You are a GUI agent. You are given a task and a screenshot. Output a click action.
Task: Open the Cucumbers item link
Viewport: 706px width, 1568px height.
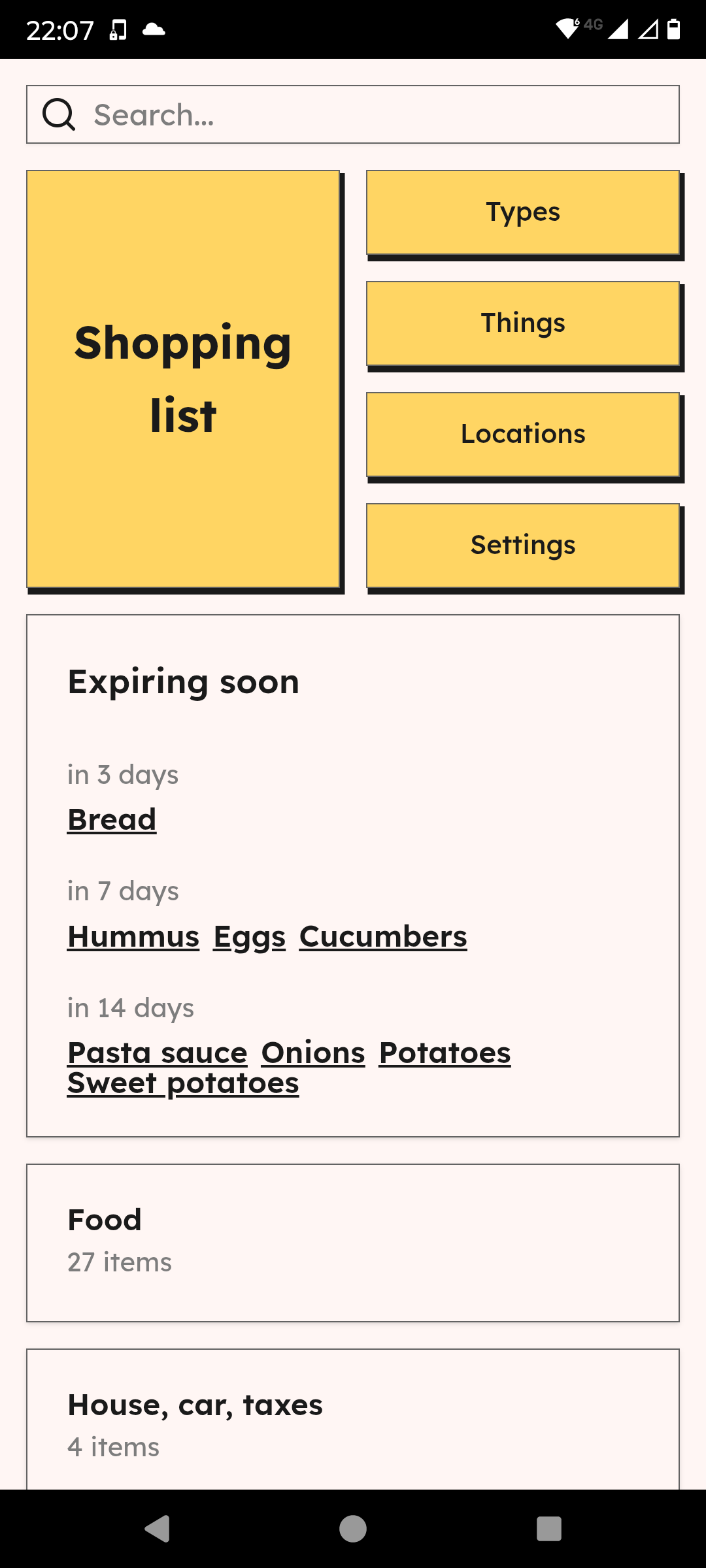point(383,936)
